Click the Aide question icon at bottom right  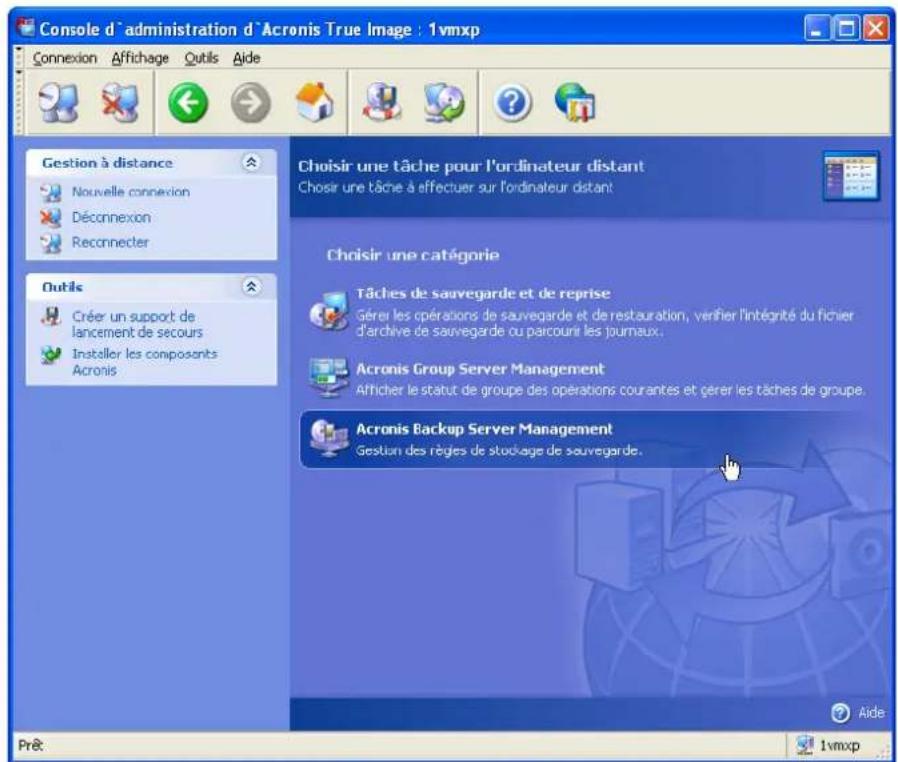click(x=840, y=713)
